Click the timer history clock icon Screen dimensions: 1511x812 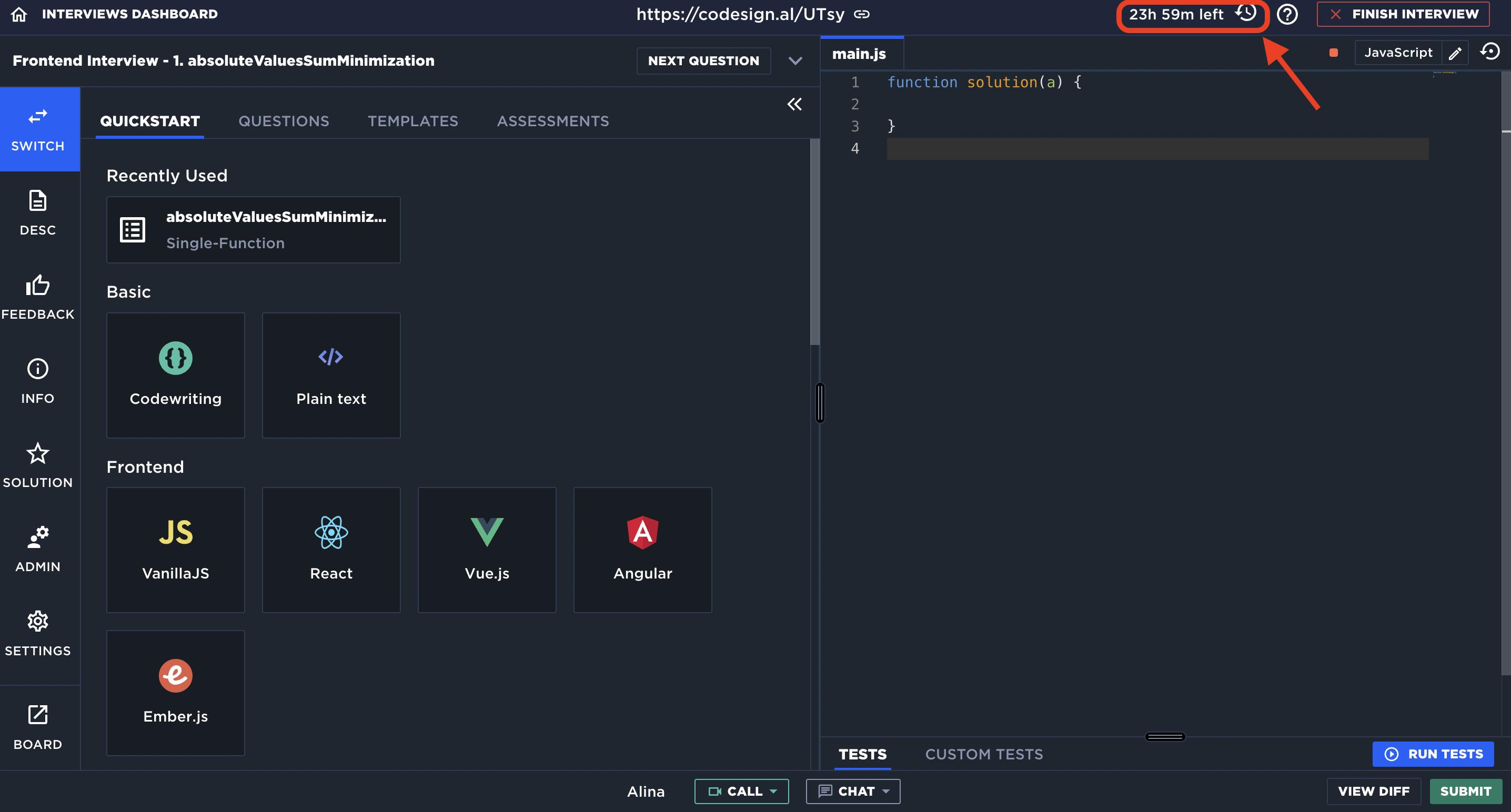tap(1246, 13)
